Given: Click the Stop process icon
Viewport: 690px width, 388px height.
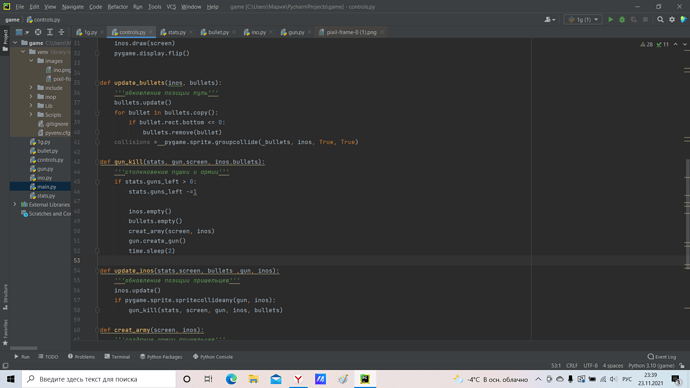Looking at the screenshot, I should [645, 19].
